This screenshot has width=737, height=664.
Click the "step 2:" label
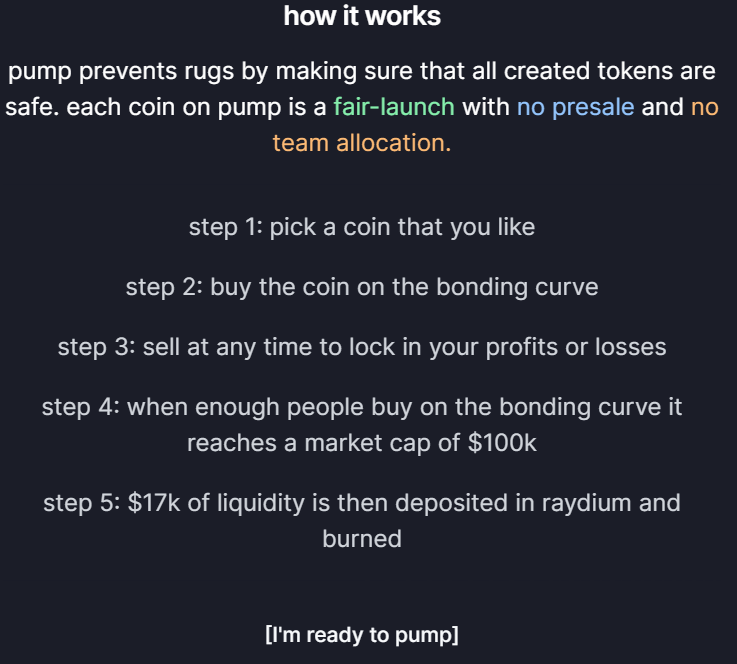(x=165, y=287)
